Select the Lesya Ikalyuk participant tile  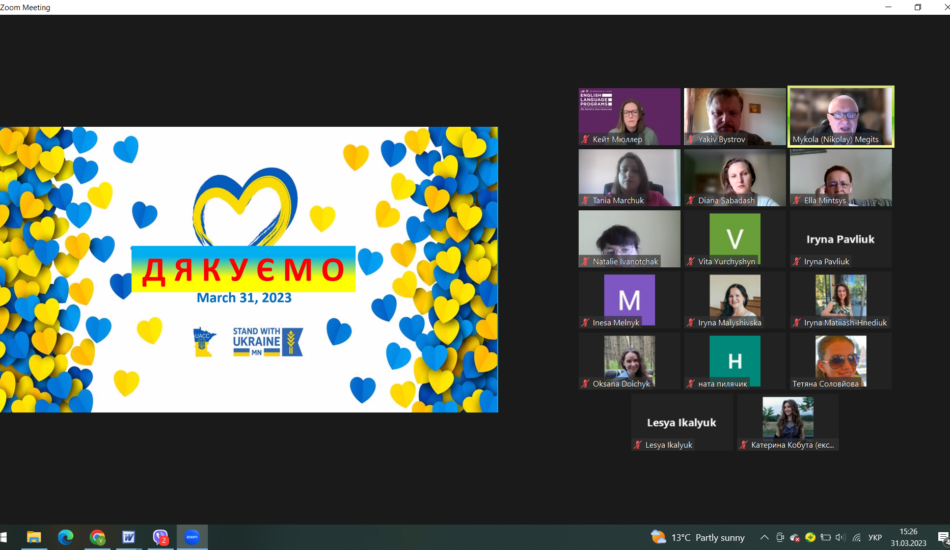[x=682, y=423]
